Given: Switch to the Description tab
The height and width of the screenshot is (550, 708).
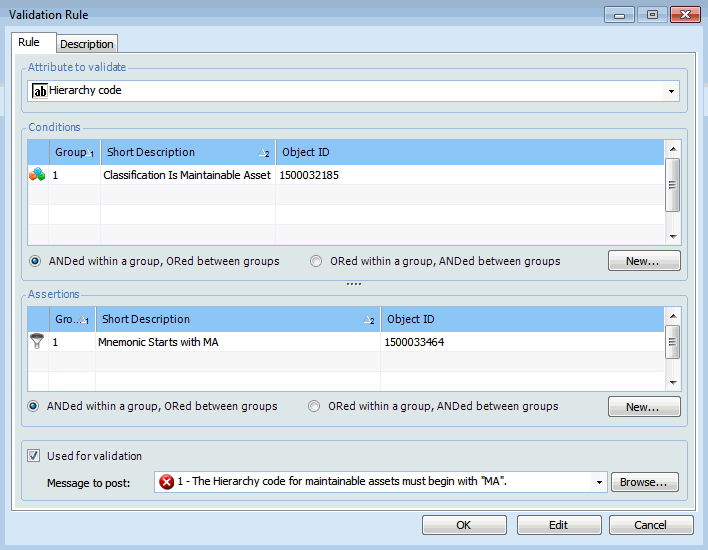Looking at the screenshot, I should (x=87, y=44).
